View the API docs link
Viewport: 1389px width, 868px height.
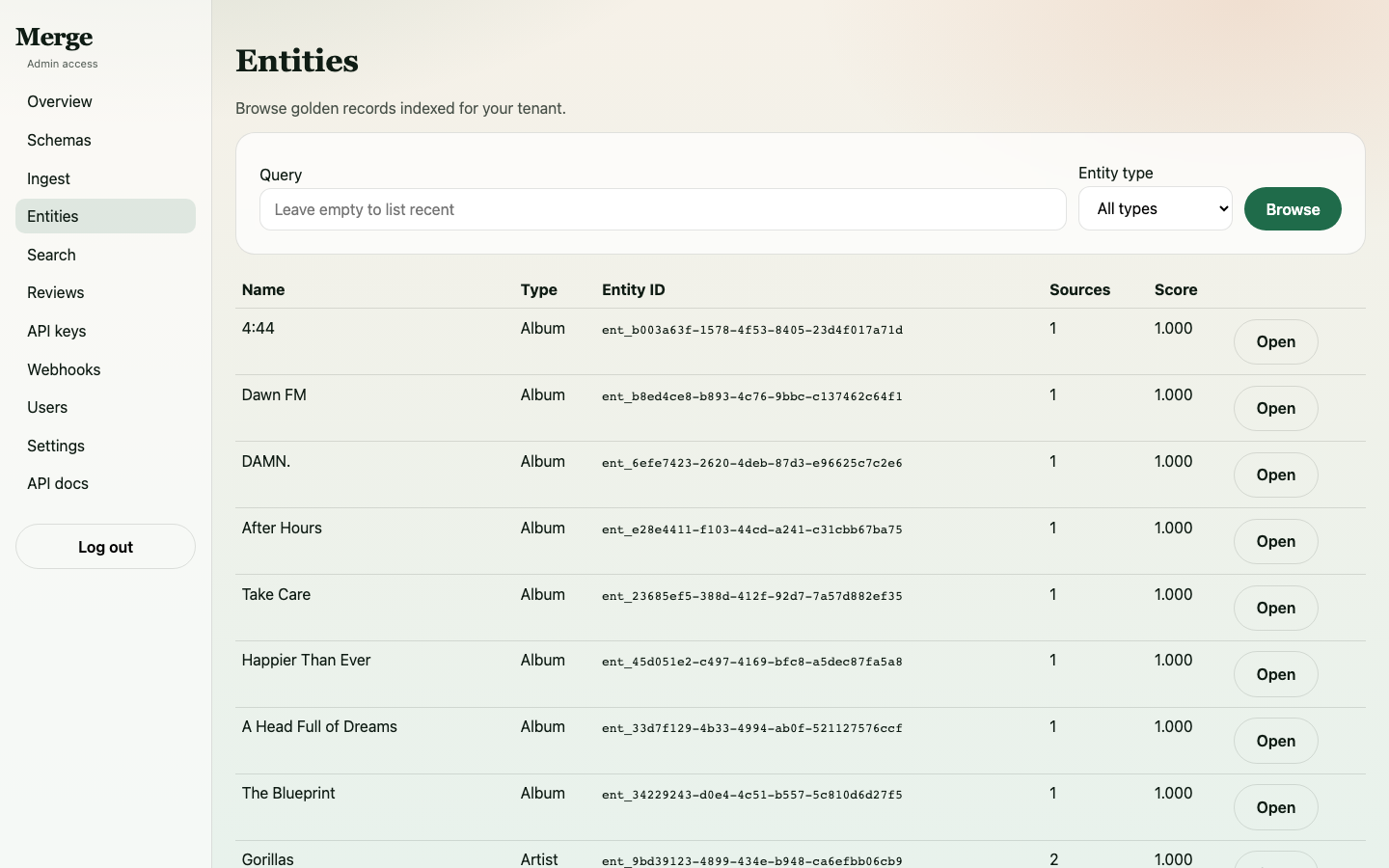point(105,483)
